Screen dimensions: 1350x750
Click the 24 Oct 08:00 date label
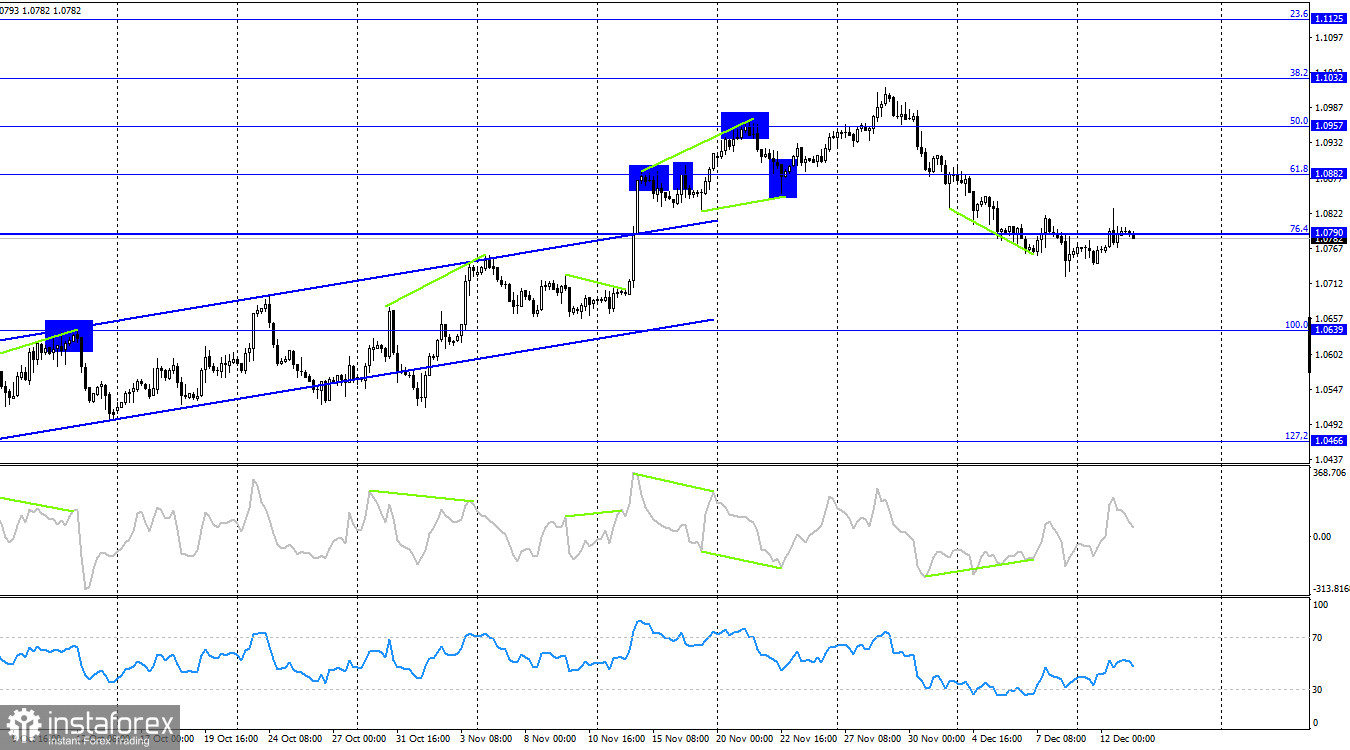coord(294,740)
